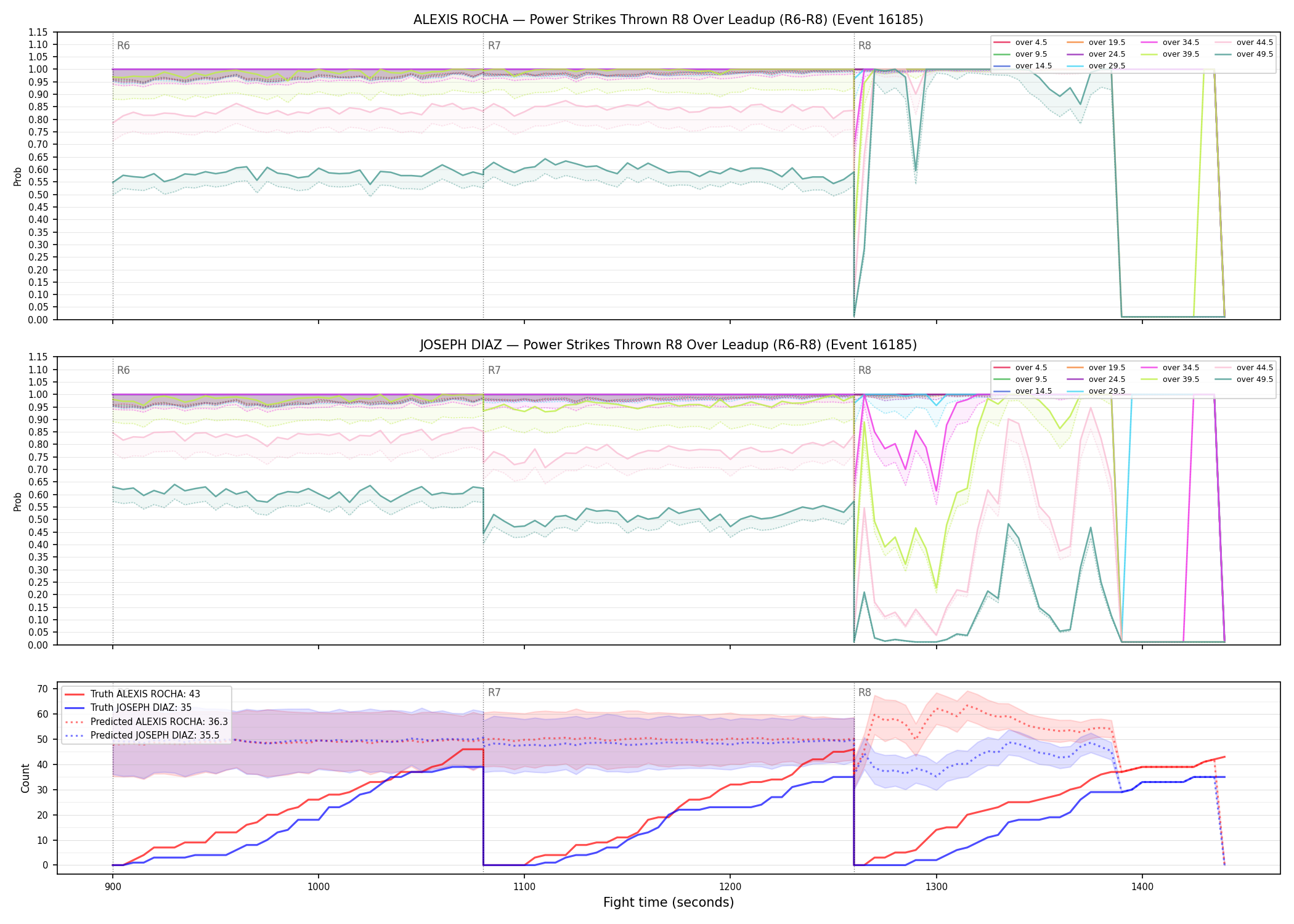Click the 1200 tick label on the x-axis
Image resolution: width=1294 pixels, height=924 pixels.
(x=730, y=887)
